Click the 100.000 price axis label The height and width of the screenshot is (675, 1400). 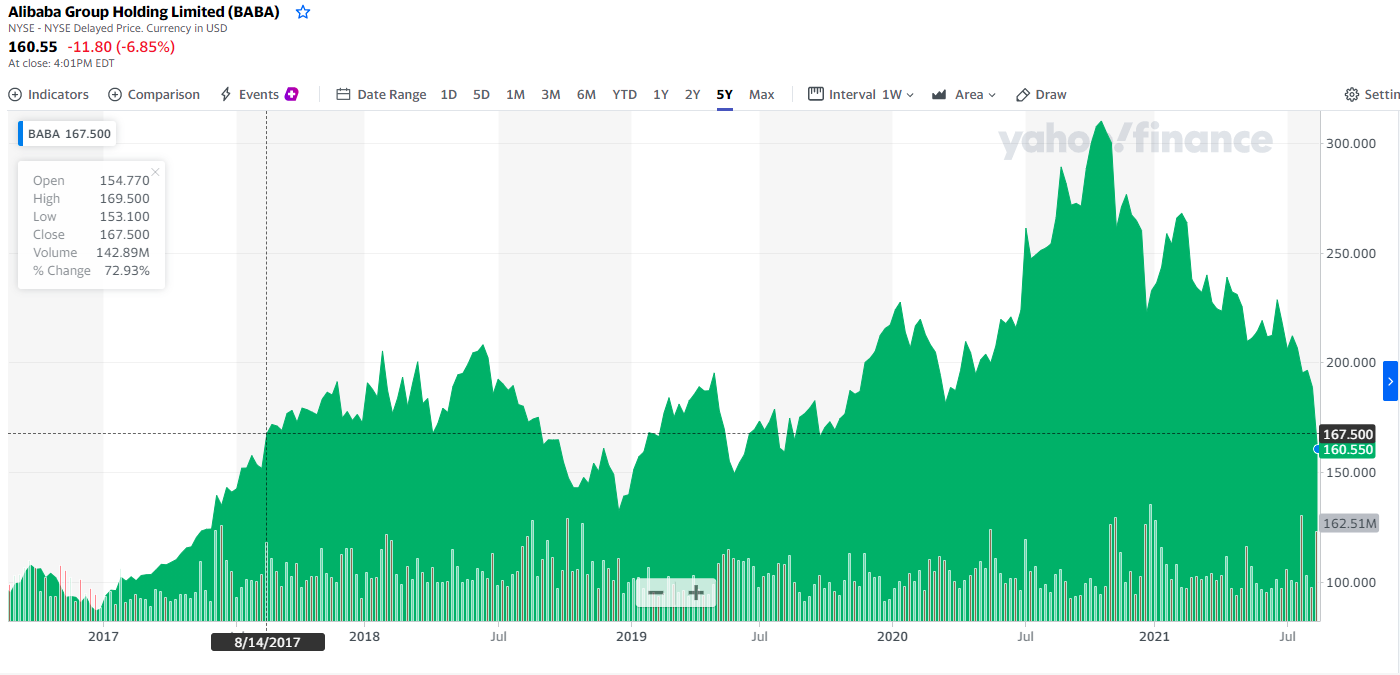click(x=1352, y=582)
